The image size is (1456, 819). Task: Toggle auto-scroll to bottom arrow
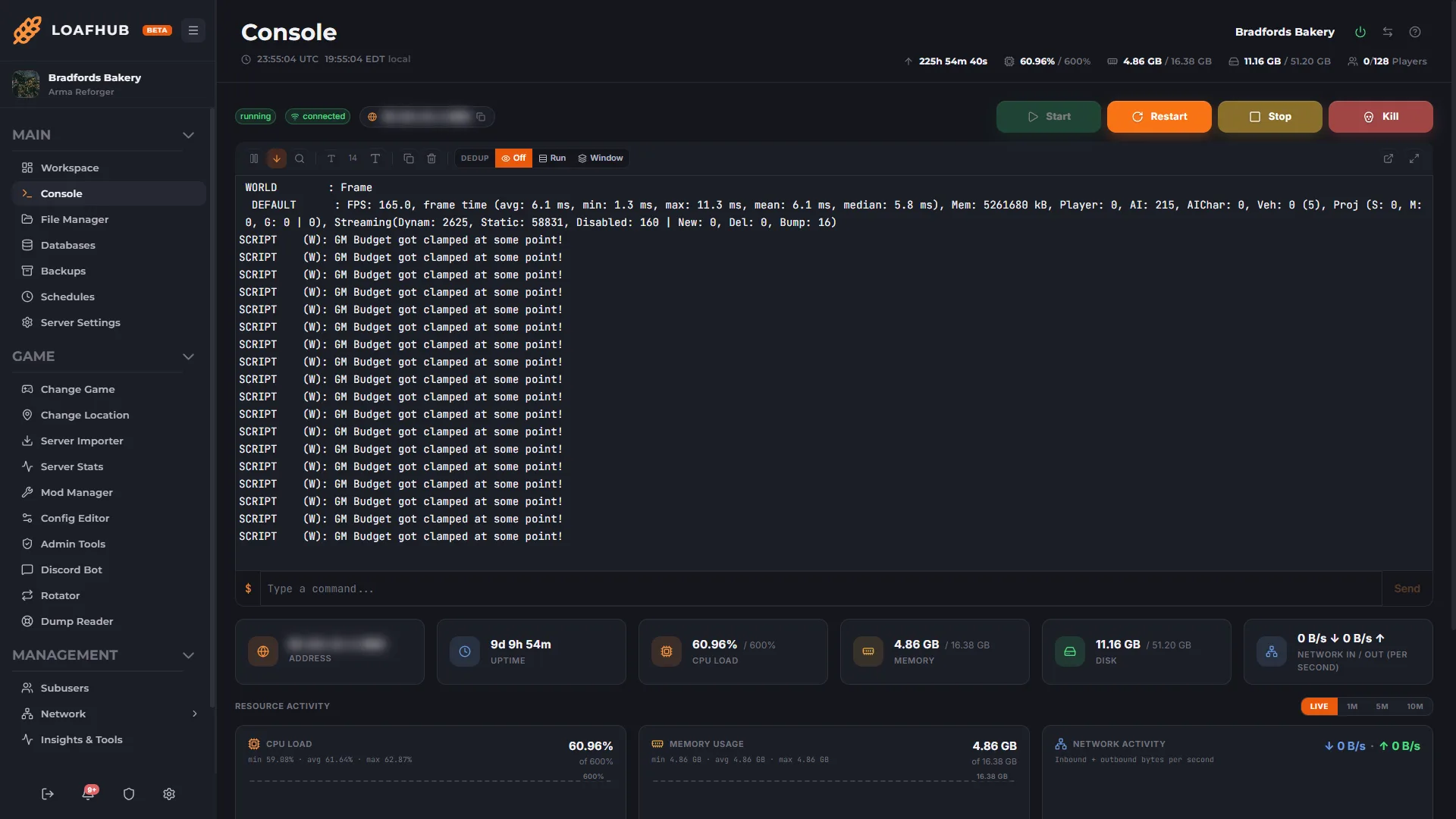click(x=277, y=158)
